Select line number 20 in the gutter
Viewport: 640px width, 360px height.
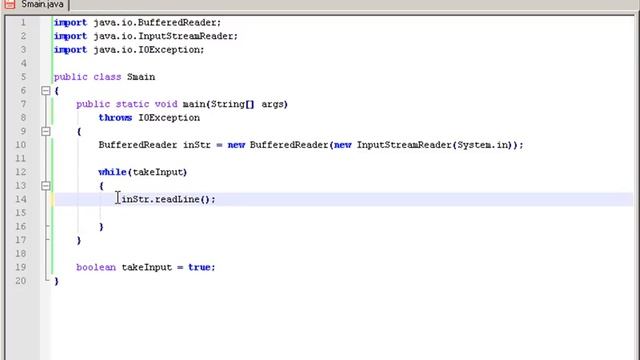[x=21, y=281]
